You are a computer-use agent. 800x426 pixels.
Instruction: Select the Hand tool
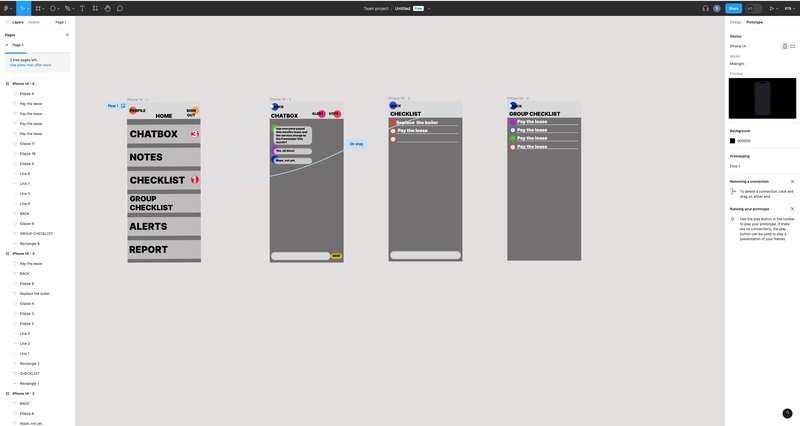[x=107, y=8]
